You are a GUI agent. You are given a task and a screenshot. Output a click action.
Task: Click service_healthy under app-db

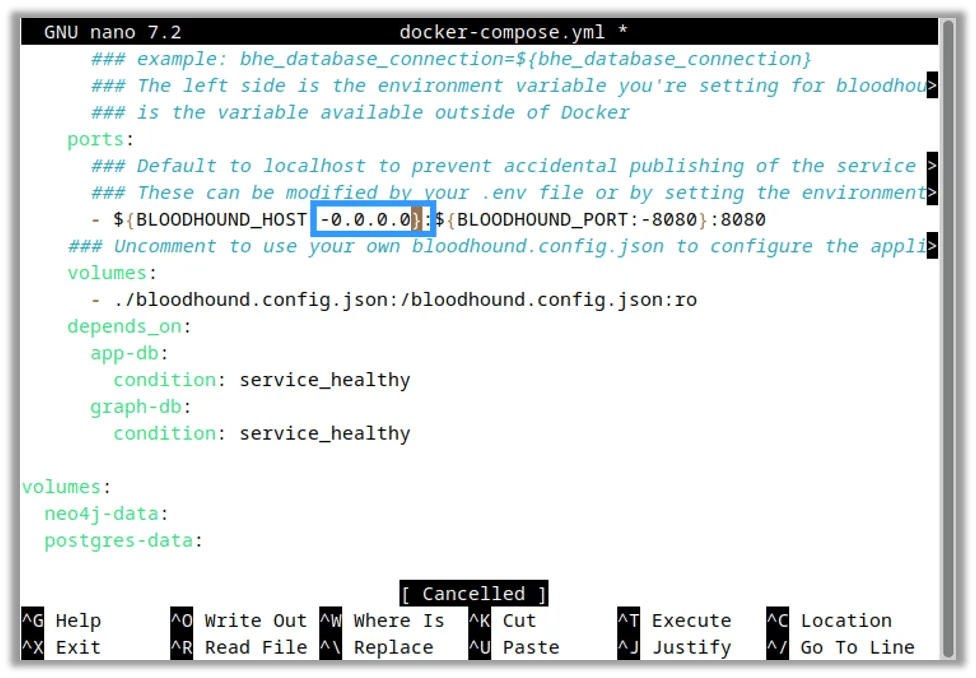point(325,380)
